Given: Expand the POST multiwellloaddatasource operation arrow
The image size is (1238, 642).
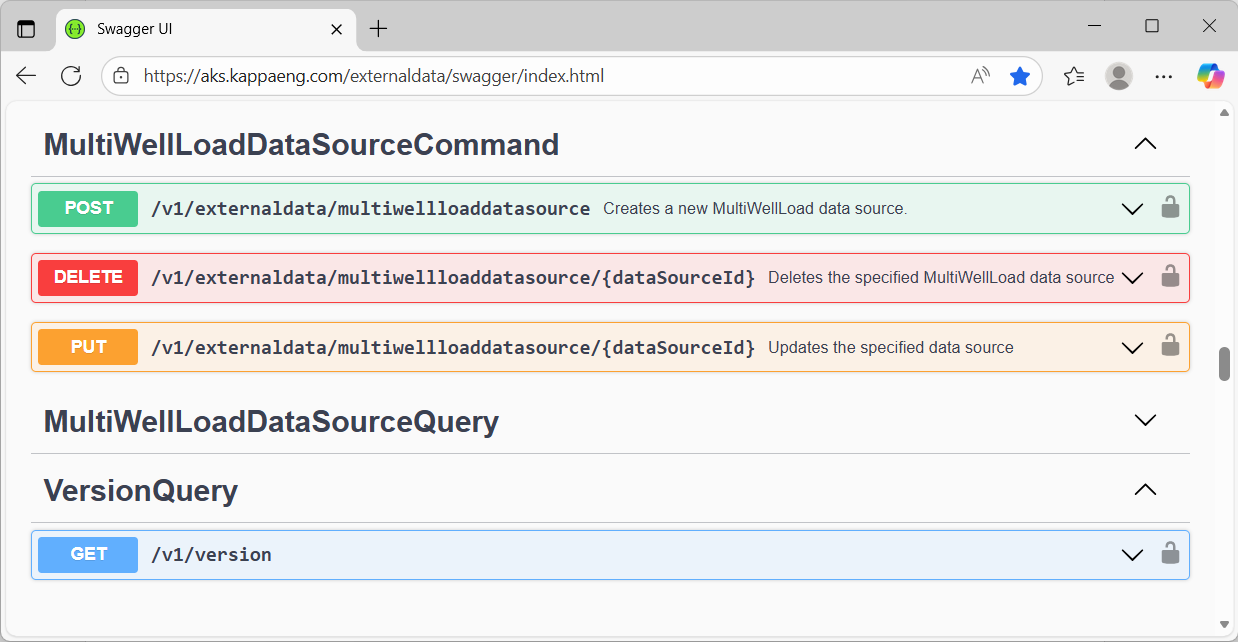Looking at the screenshot, I should 1132,209.
